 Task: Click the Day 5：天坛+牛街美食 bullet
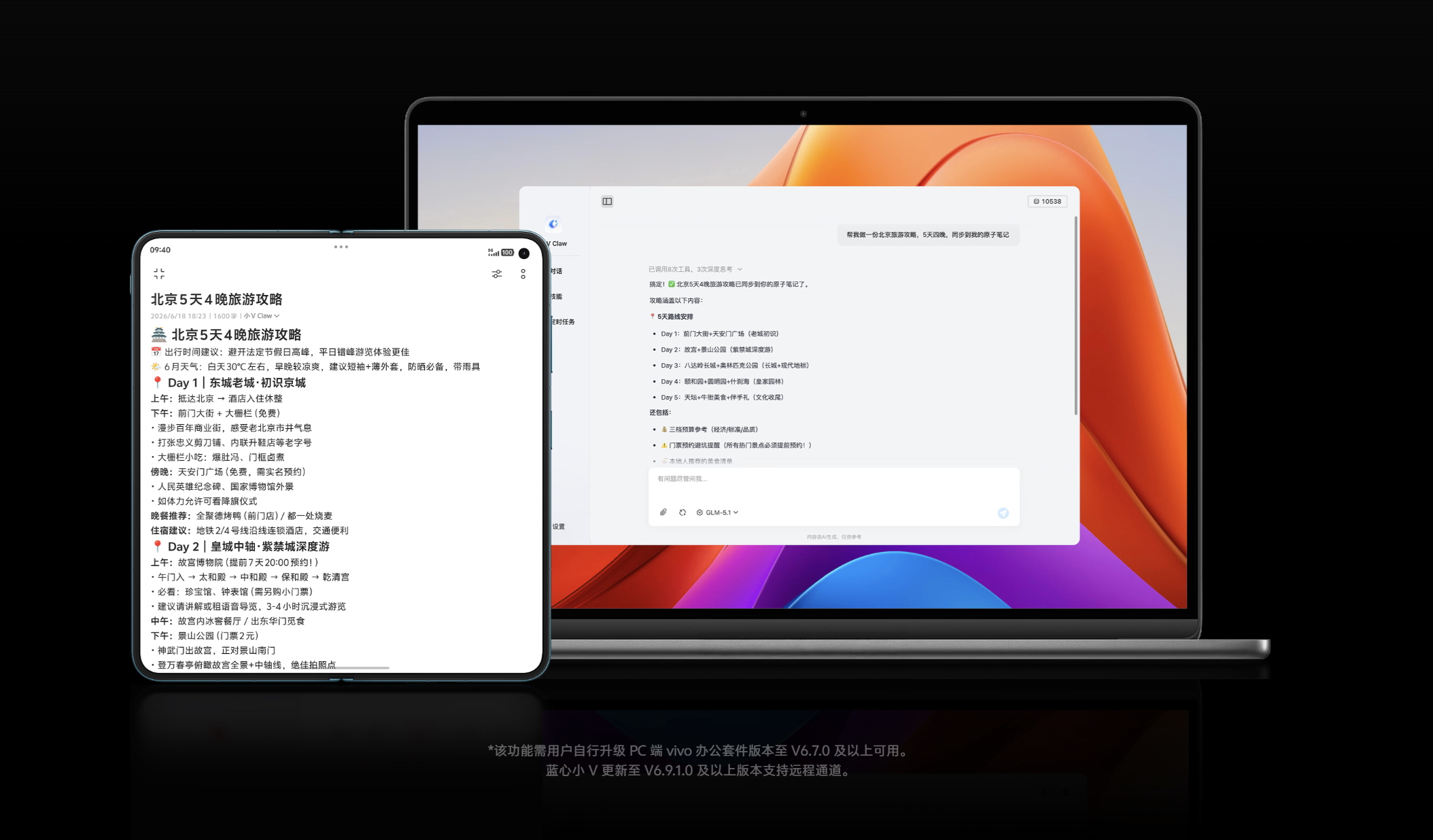pyautogui.click(x=722, y=398)
